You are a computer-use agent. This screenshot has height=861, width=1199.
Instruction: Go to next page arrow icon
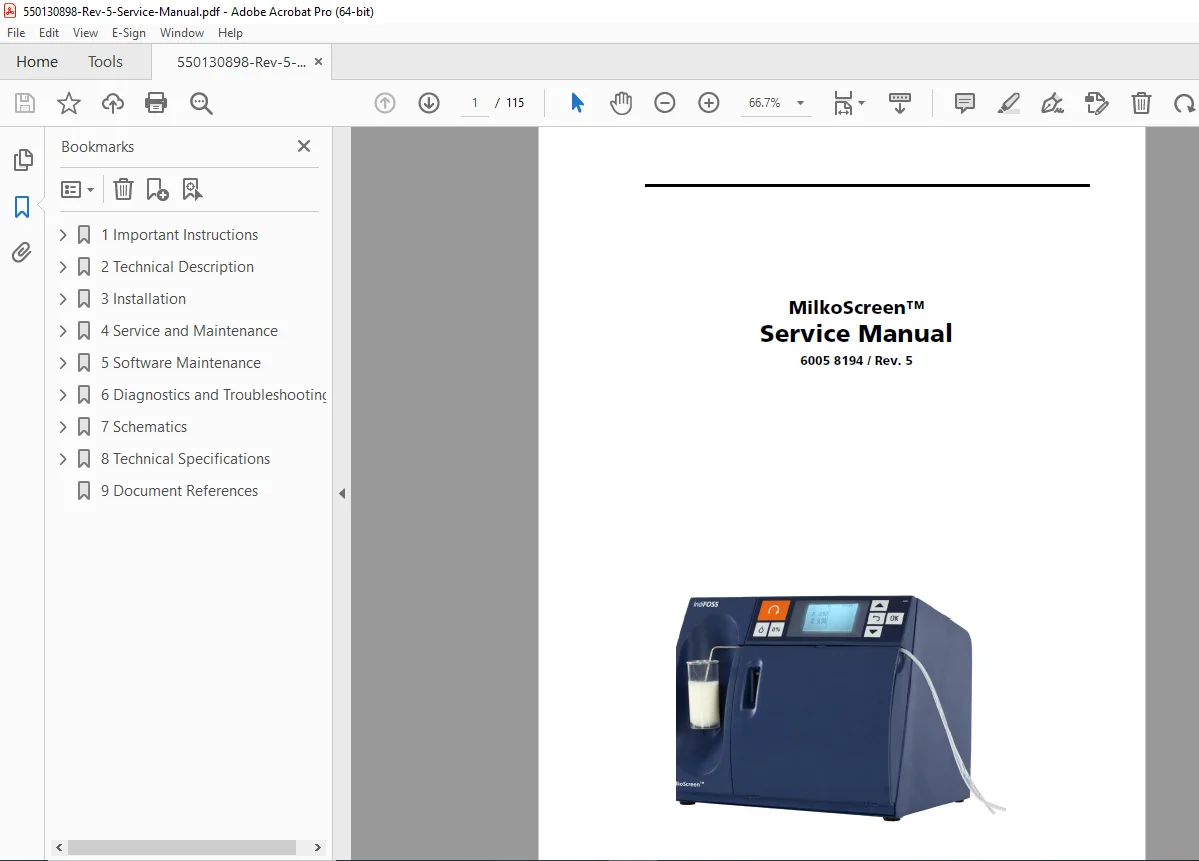coord(429,102)
